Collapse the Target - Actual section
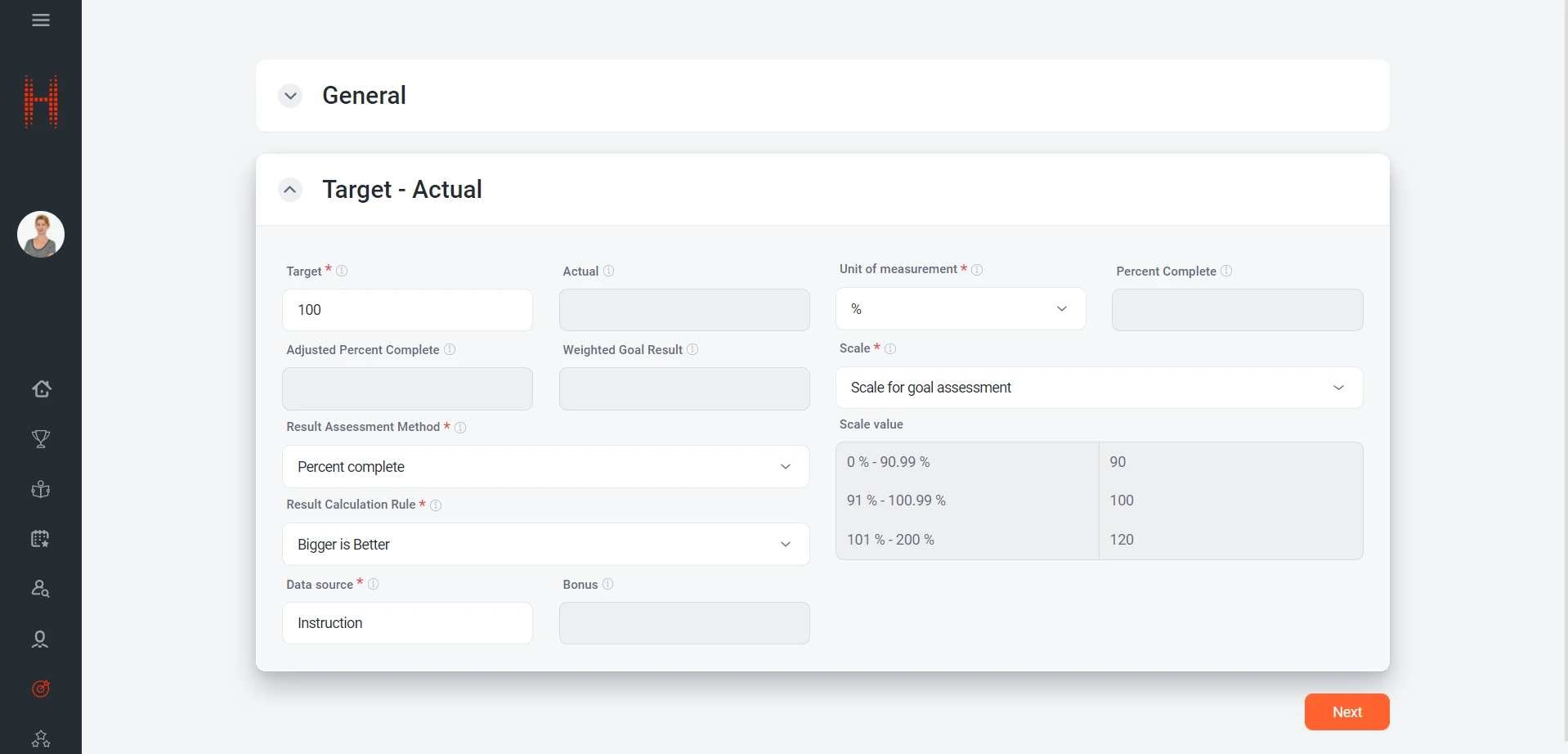The height and width of the screenshot is (754, 1568). point(290,190)
